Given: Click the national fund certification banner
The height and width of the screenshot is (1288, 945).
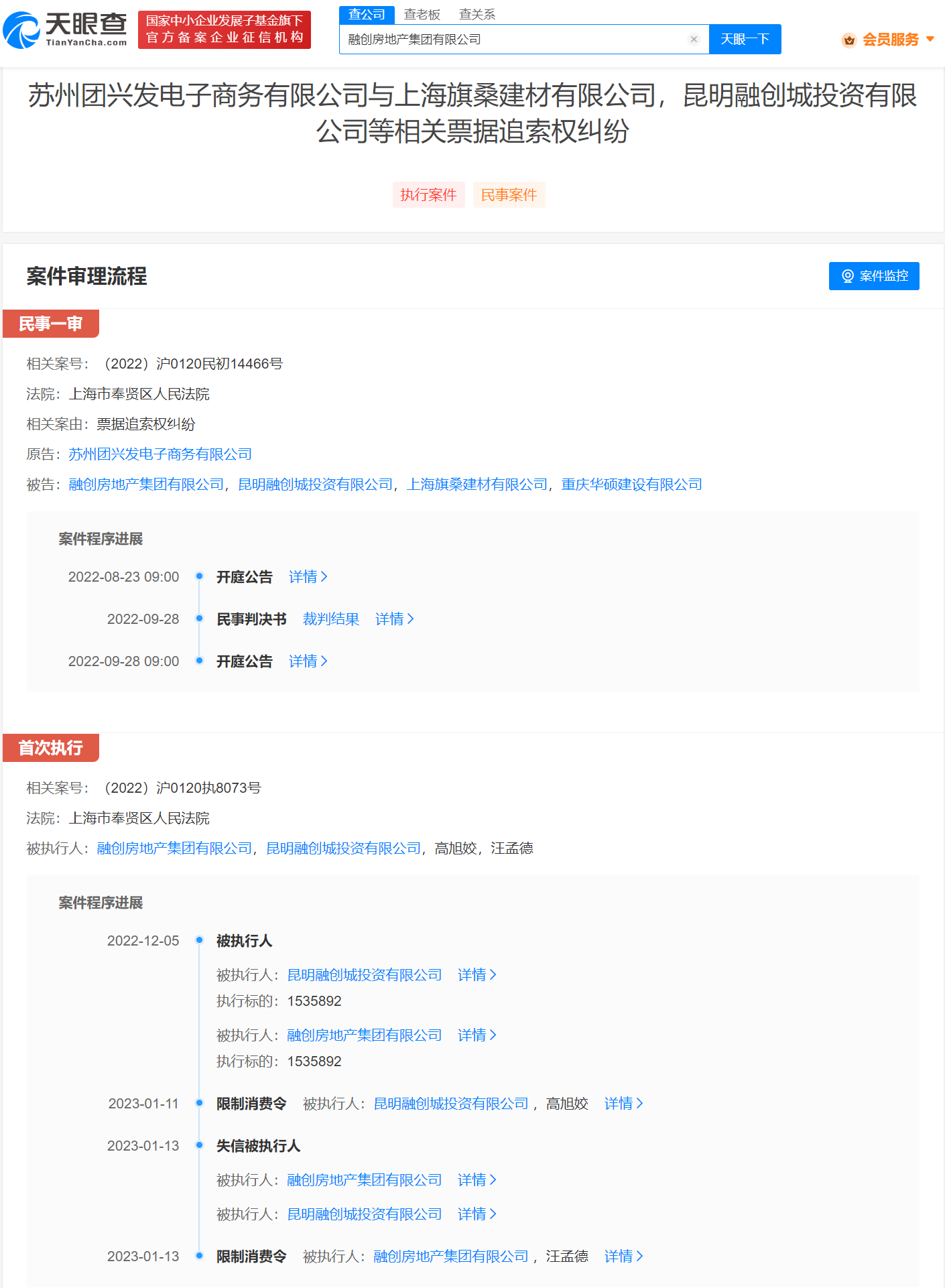Looking at the screenshot, I should tap(225, 30).
